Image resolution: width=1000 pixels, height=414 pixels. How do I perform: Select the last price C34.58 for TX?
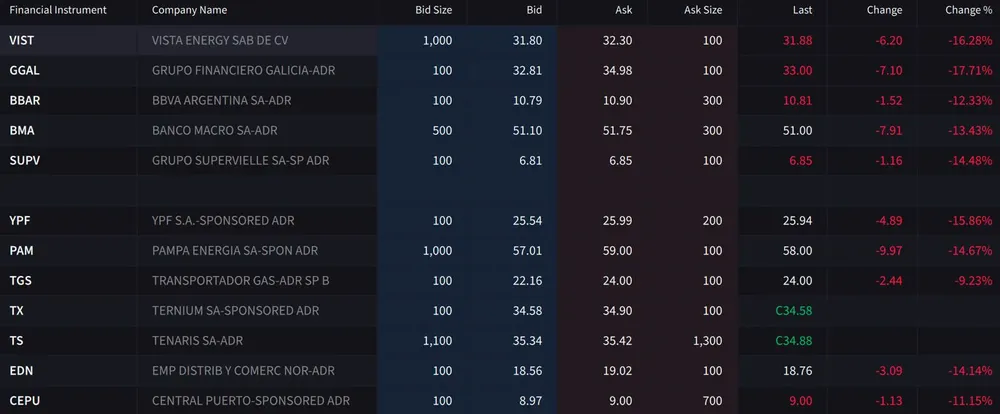(x=794, y=311)
